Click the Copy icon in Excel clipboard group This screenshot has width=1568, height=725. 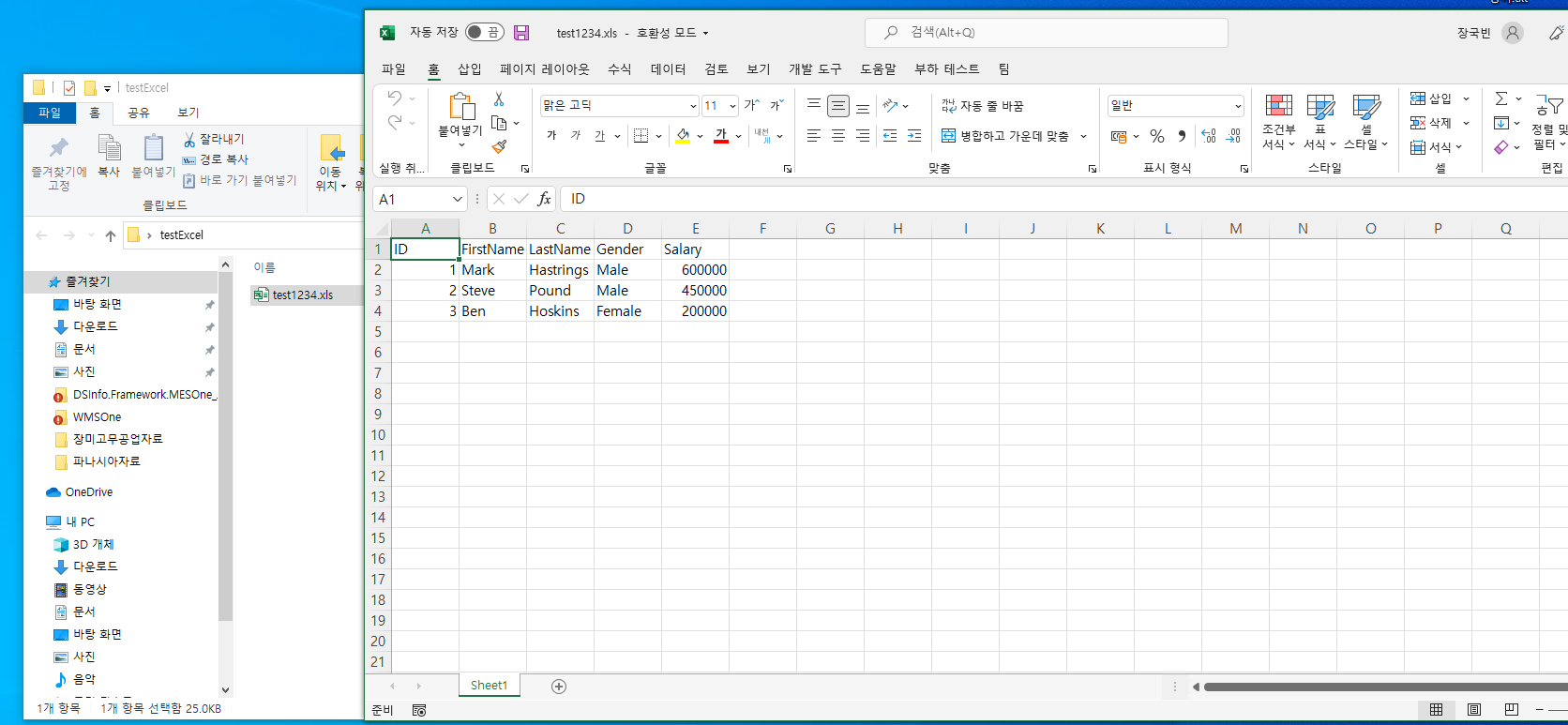pos(499,123)
